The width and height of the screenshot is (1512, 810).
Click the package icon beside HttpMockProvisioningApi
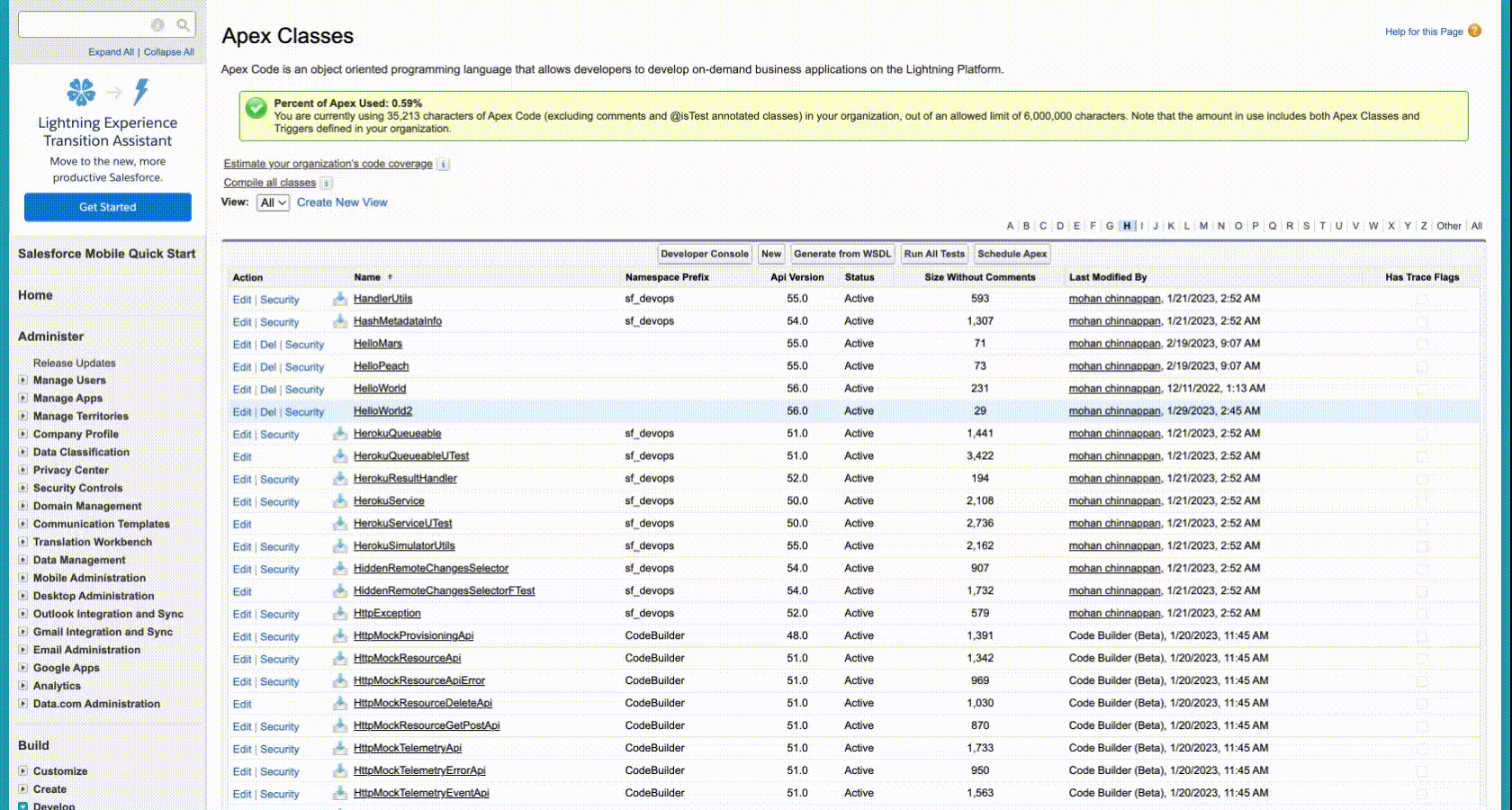tap(340, 635)
